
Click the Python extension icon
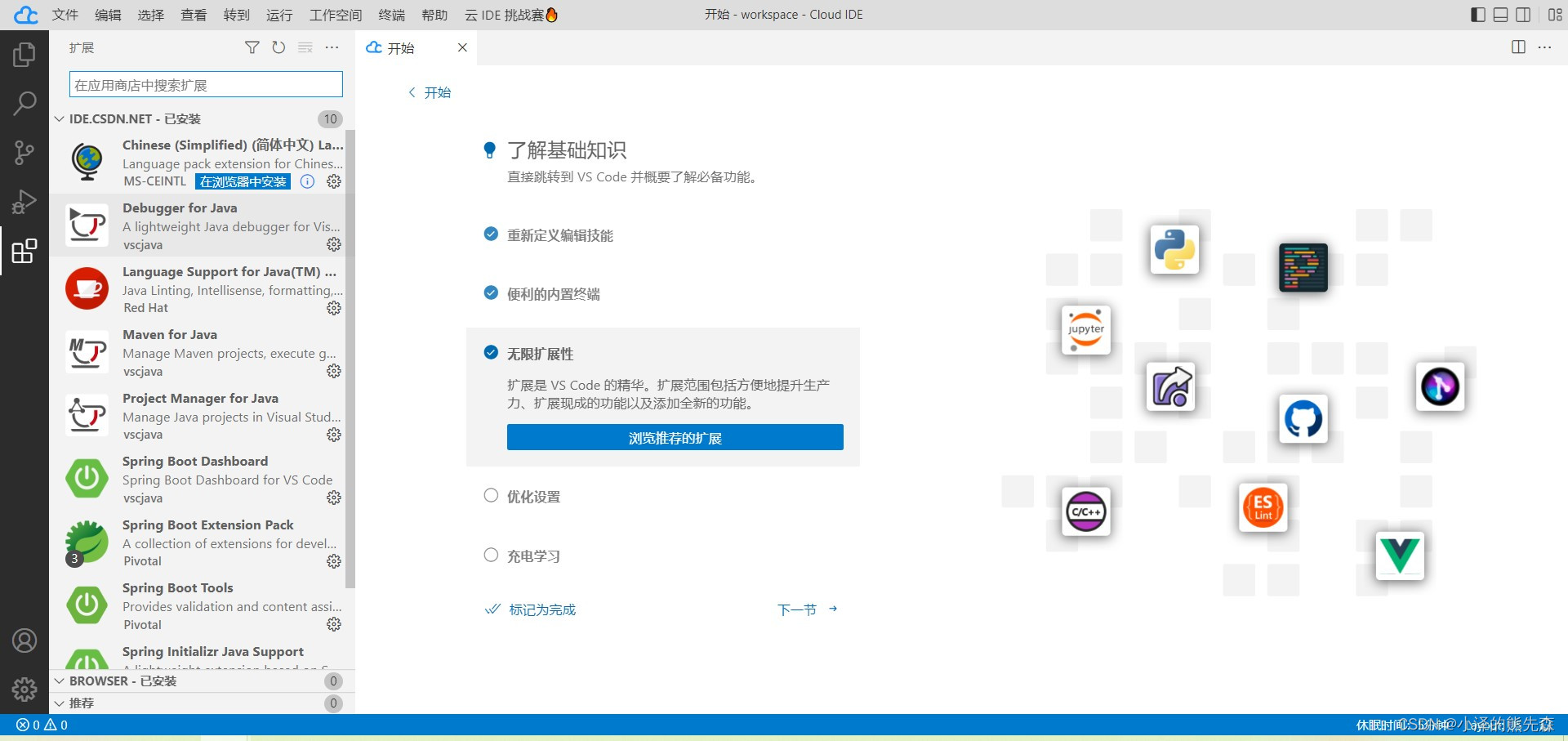pyautogui.click(x=1174, y=249)
